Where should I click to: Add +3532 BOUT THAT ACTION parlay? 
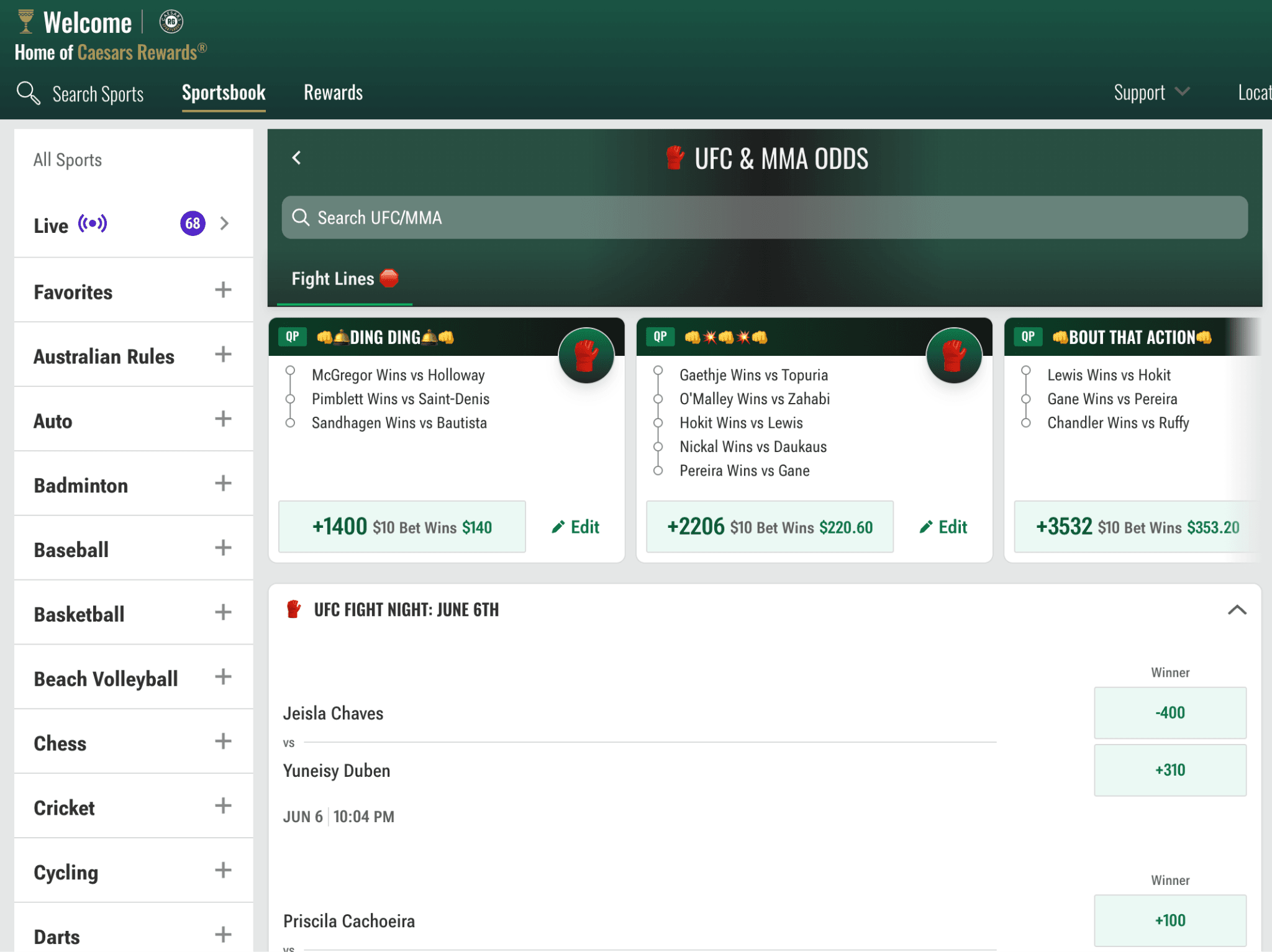pos(1137,527)
